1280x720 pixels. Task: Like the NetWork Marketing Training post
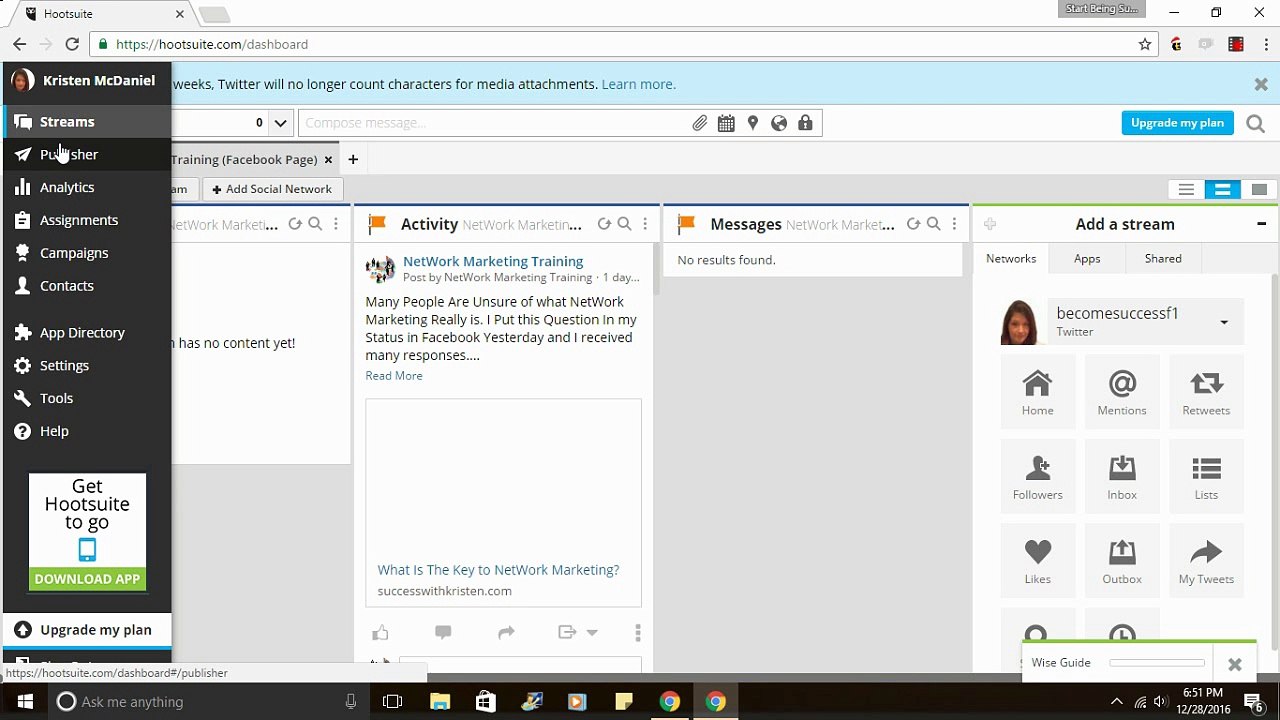[x=380, y=632]
